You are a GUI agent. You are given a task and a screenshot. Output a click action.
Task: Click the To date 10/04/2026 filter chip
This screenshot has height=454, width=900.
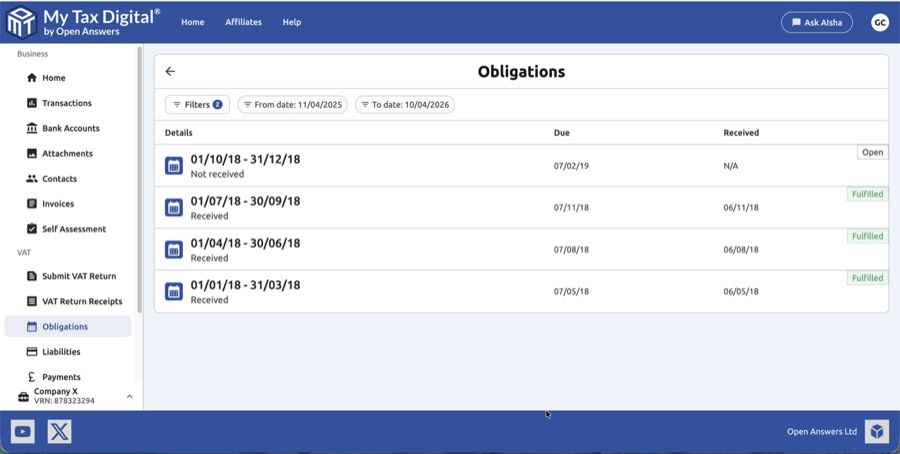(405, 104)
